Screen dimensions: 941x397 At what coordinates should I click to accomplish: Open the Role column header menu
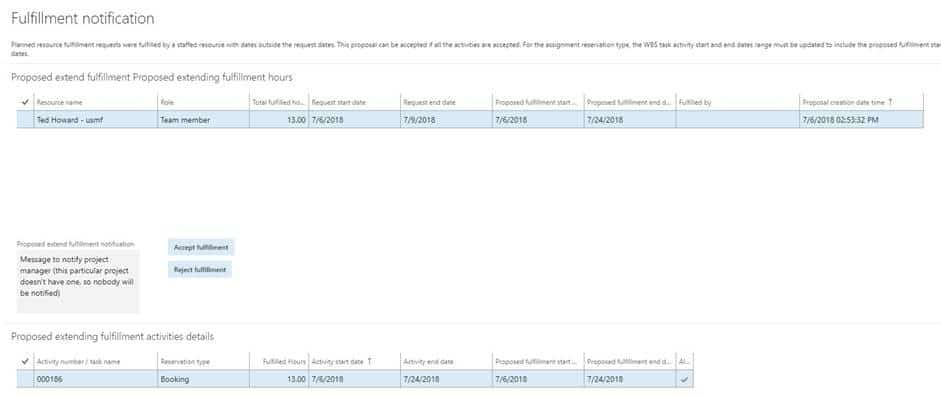click(x=203, y=103)
